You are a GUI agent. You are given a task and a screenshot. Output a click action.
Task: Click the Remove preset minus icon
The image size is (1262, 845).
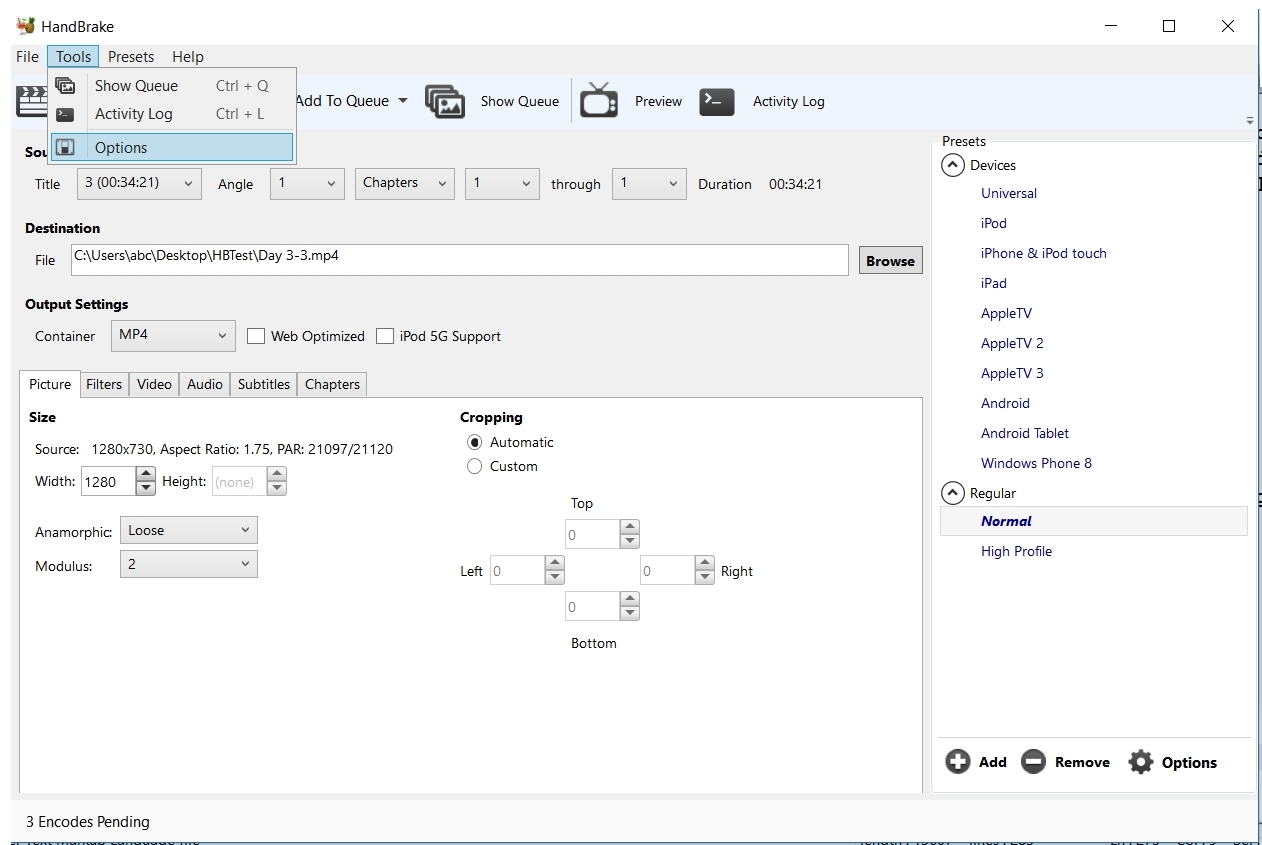pyautogui.click(x=1033, y=762)
